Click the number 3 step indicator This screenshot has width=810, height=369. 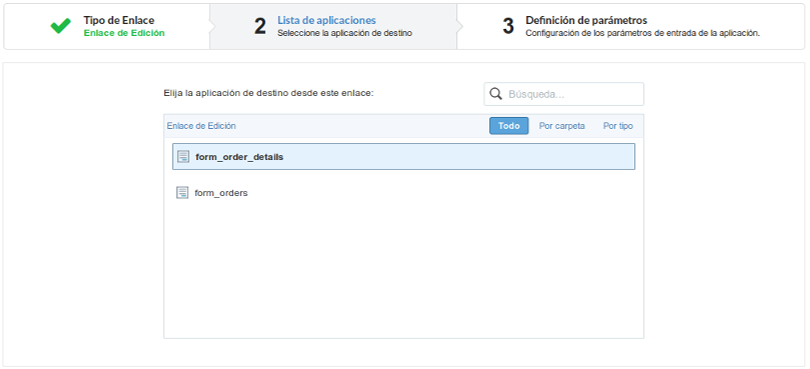click(x=508, y=26)
